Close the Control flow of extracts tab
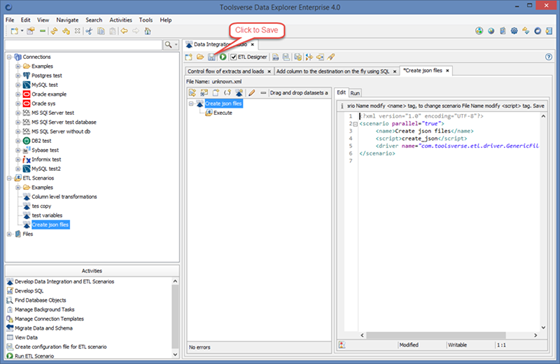This screenshot has height=364, width=560. 269,71
